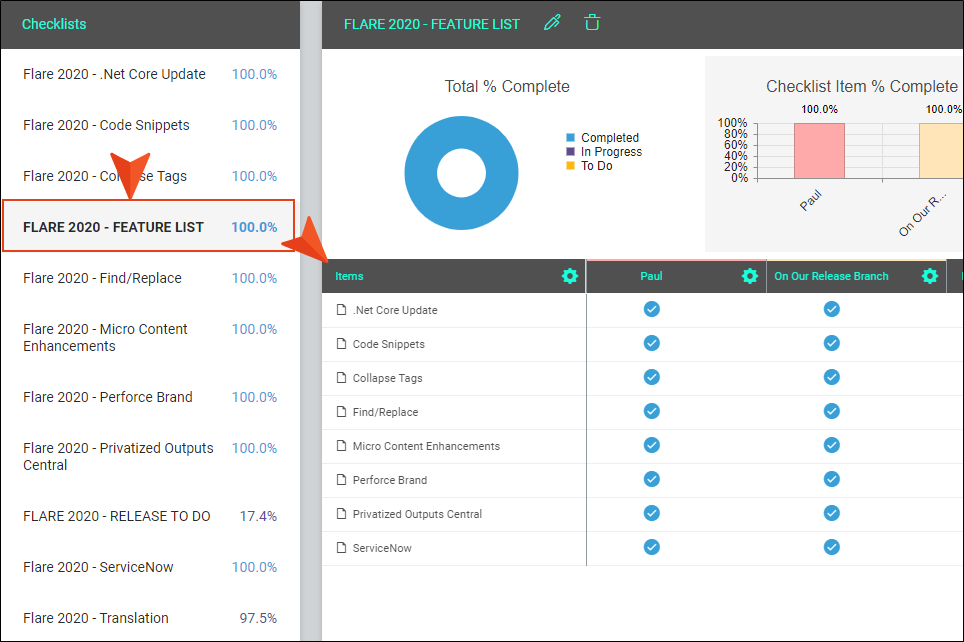This screenshot has width=964, height=642.
Task: Click the file icon beside Perforce Brand item
Action: (x=341, y=479)
